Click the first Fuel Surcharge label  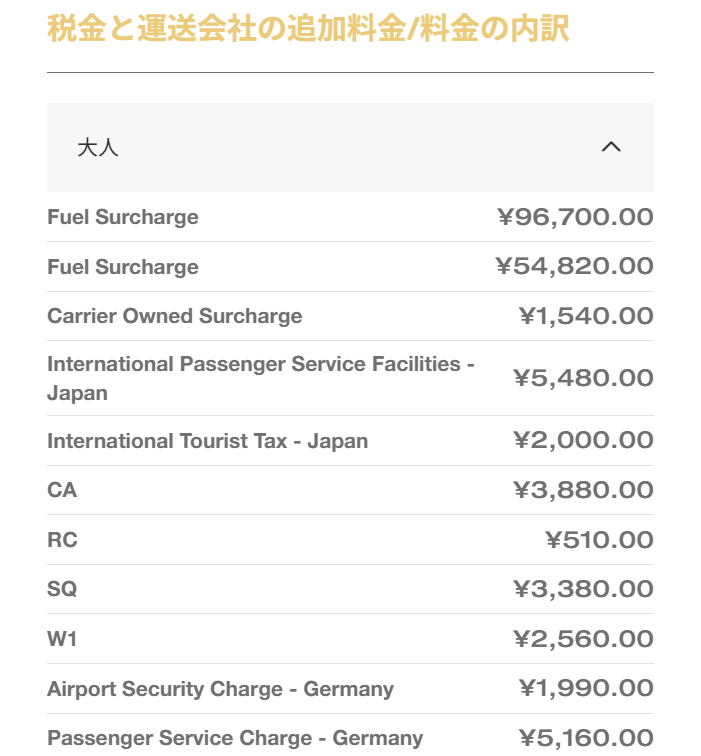coord(123,217)
